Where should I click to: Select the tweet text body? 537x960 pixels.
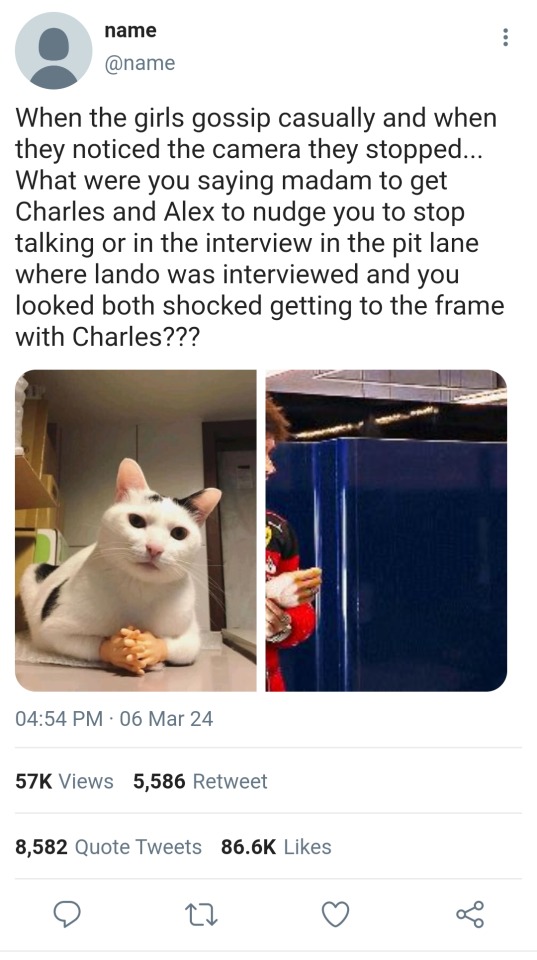(260, 227)
